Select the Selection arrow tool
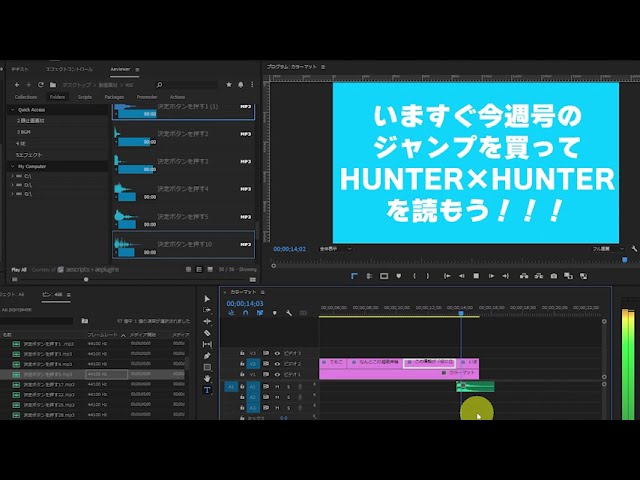This screenshot has width=640, height=480. pos(207,299)
